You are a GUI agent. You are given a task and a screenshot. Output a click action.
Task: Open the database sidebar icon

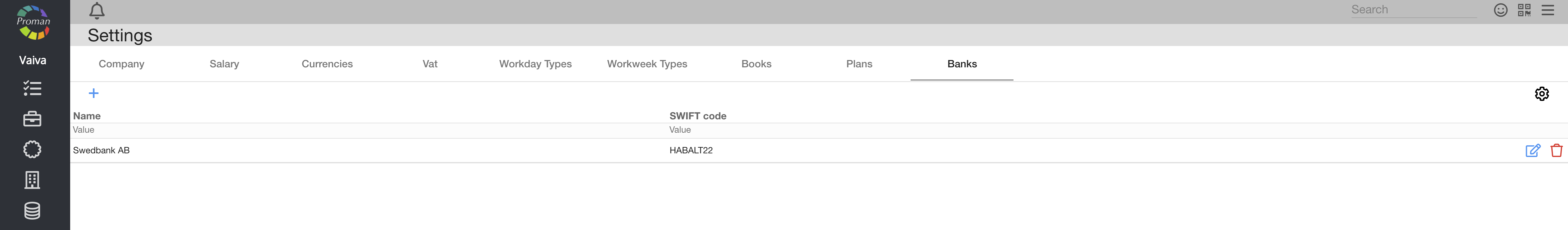(x=32, y=211)
